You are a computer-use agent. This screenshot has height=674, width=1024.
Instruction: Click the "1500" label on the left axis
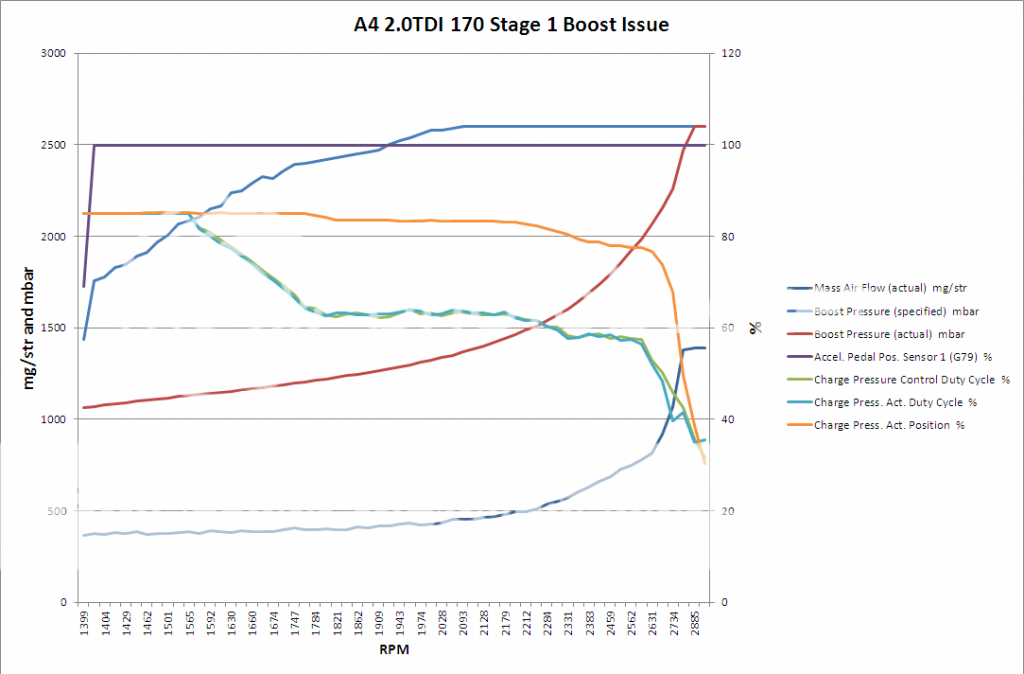click(x=54, y=328)
